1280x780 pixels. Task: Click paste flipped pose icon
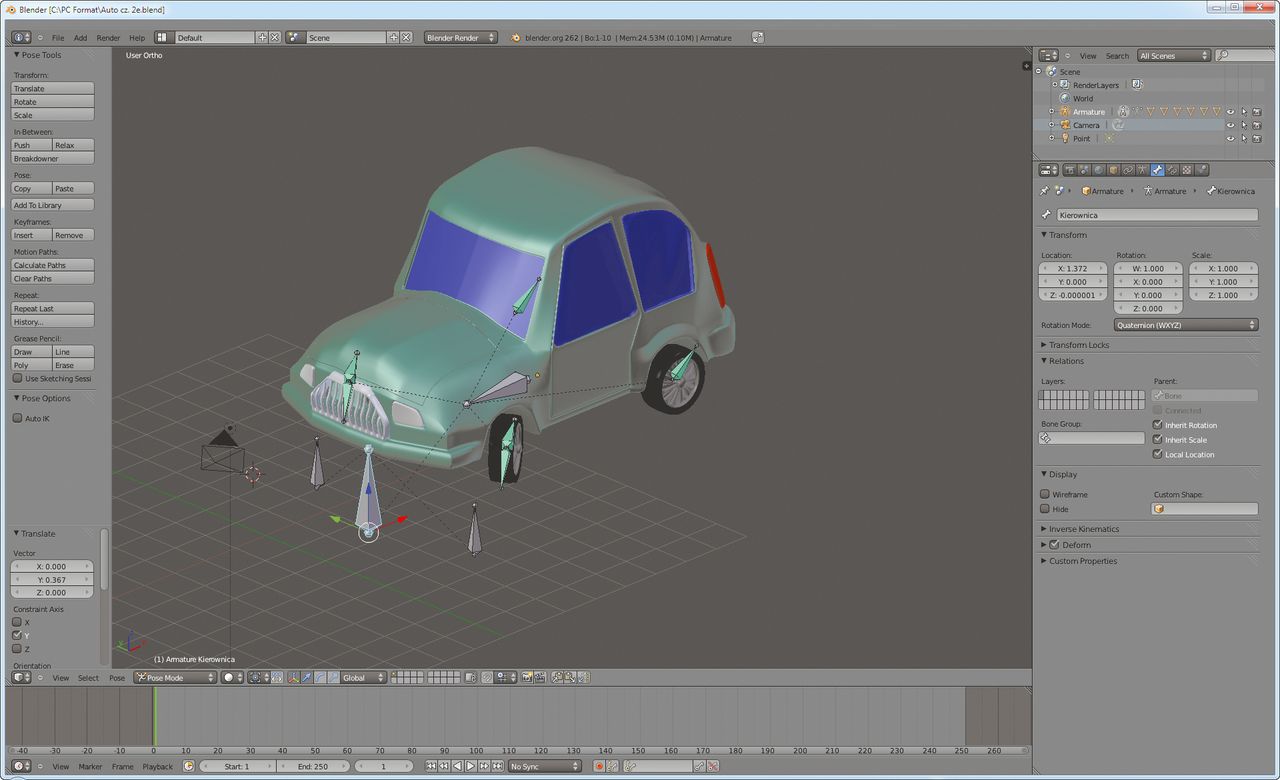click(582, 677)
